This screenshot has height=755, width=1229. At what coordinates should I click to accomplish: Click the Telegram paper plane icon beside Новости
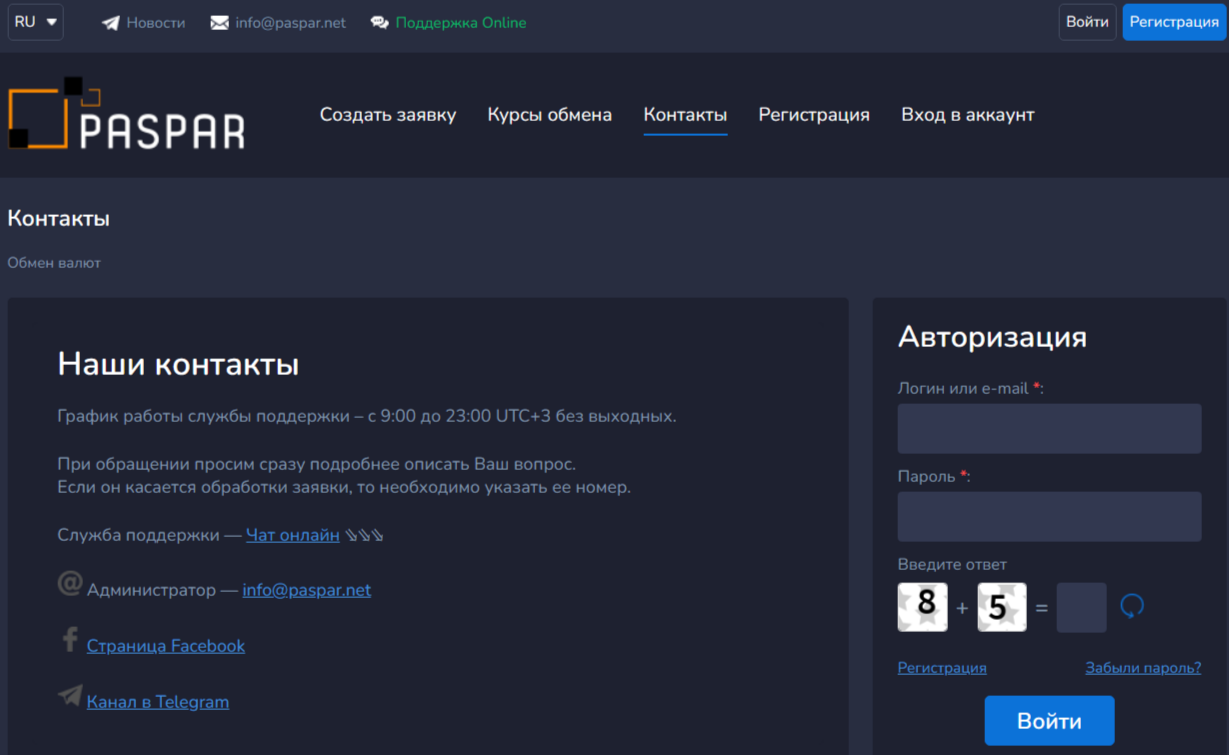(111, 23)
